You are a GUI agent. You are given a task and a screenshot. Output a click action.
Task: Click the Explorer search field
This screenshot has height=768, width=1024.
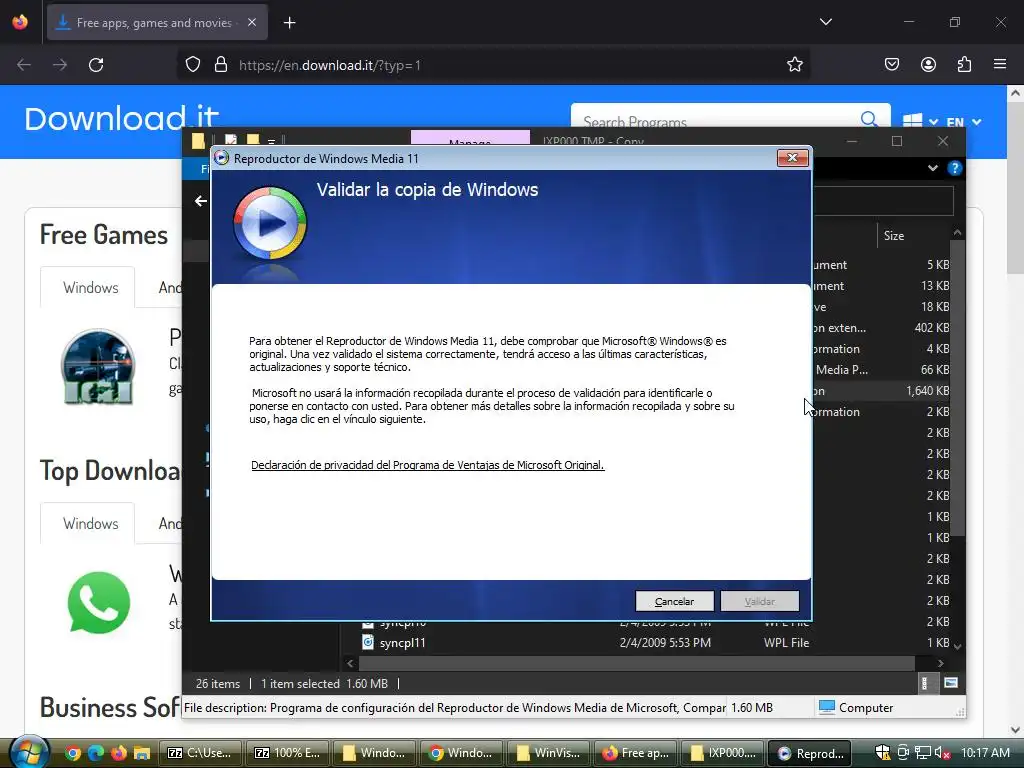883,201
